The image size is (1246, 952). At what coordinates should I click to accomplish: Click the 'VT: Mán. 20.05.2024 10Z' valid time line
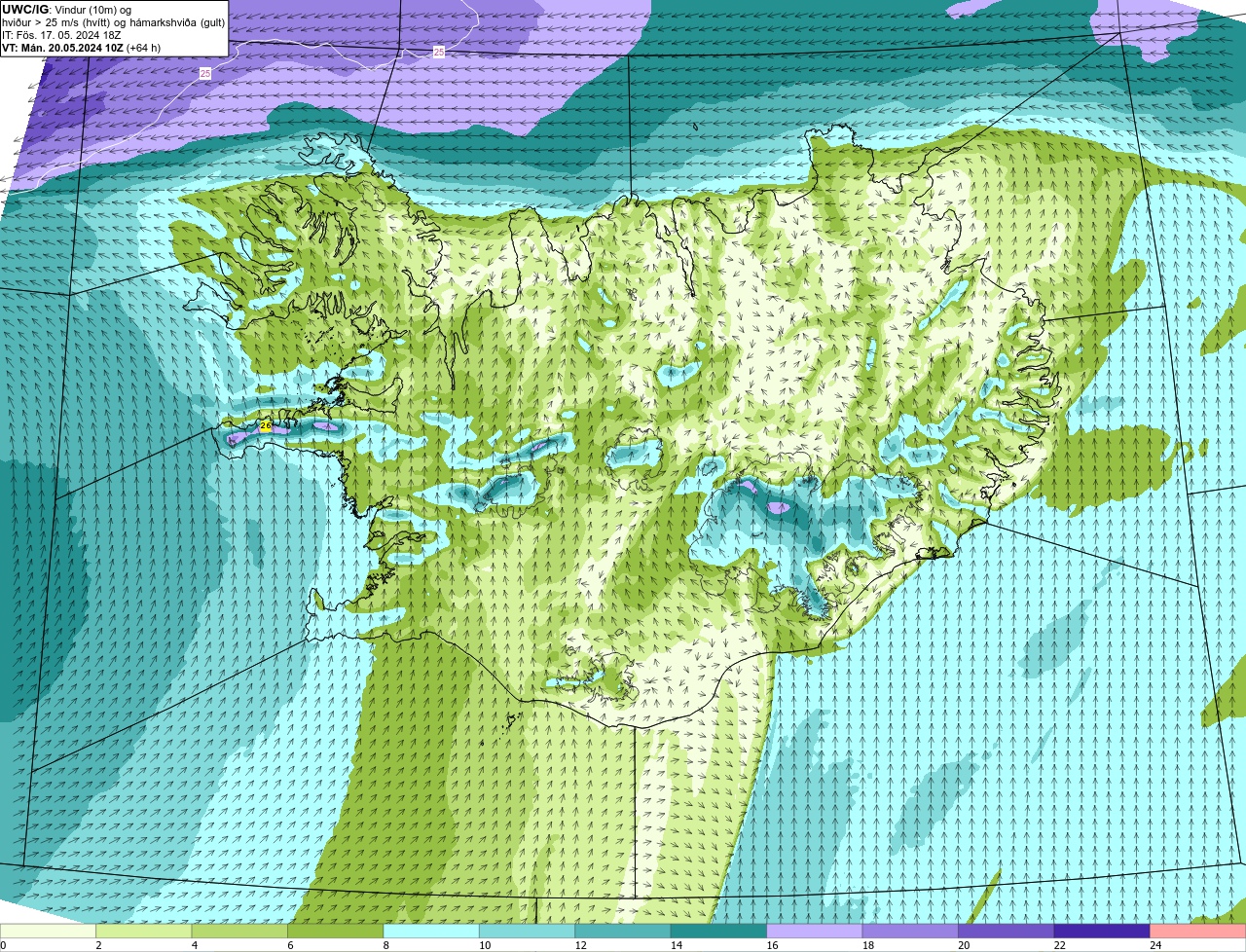point(82,48)
